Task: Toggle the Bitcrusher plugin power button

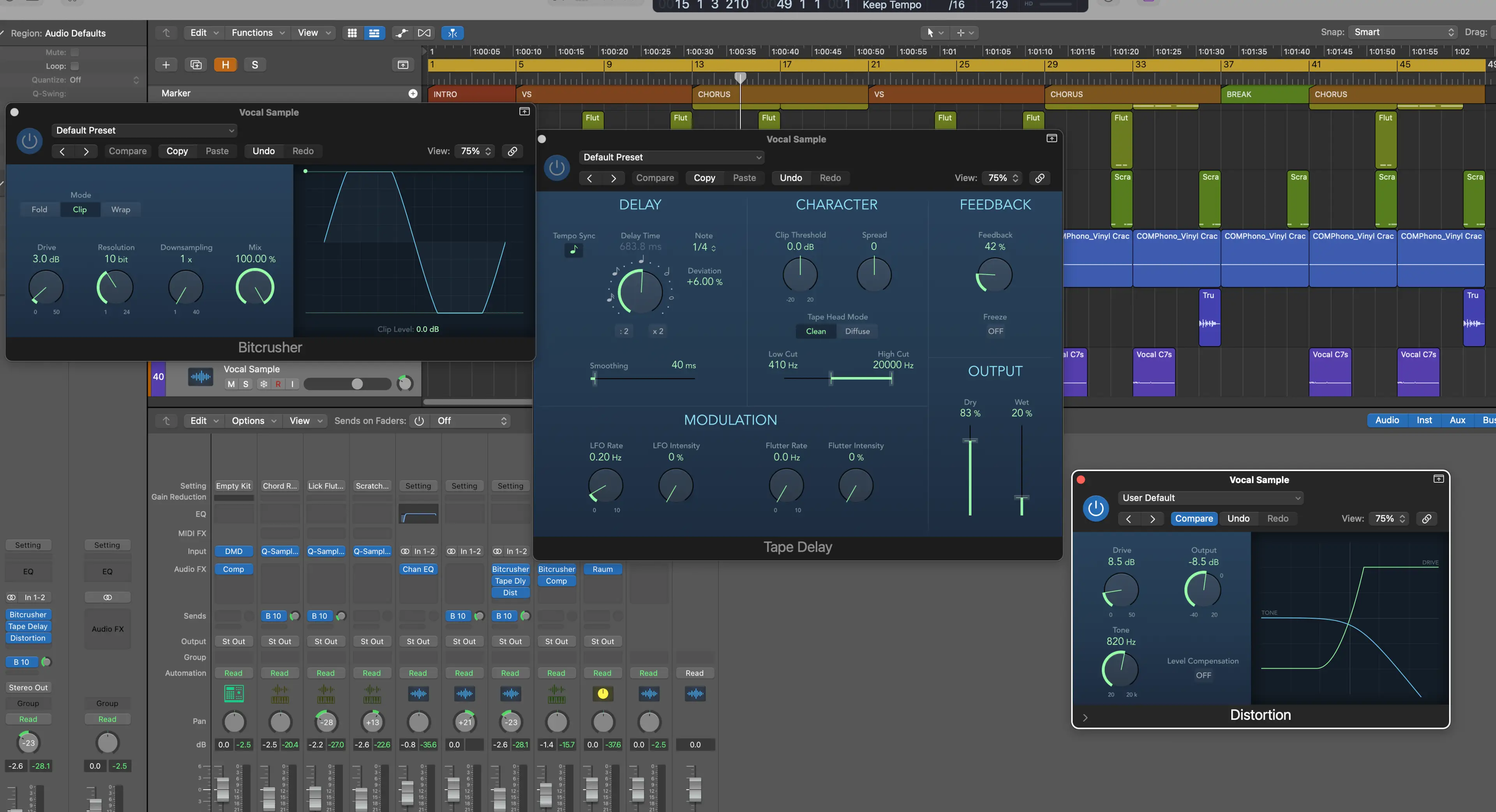Action: 29,141
